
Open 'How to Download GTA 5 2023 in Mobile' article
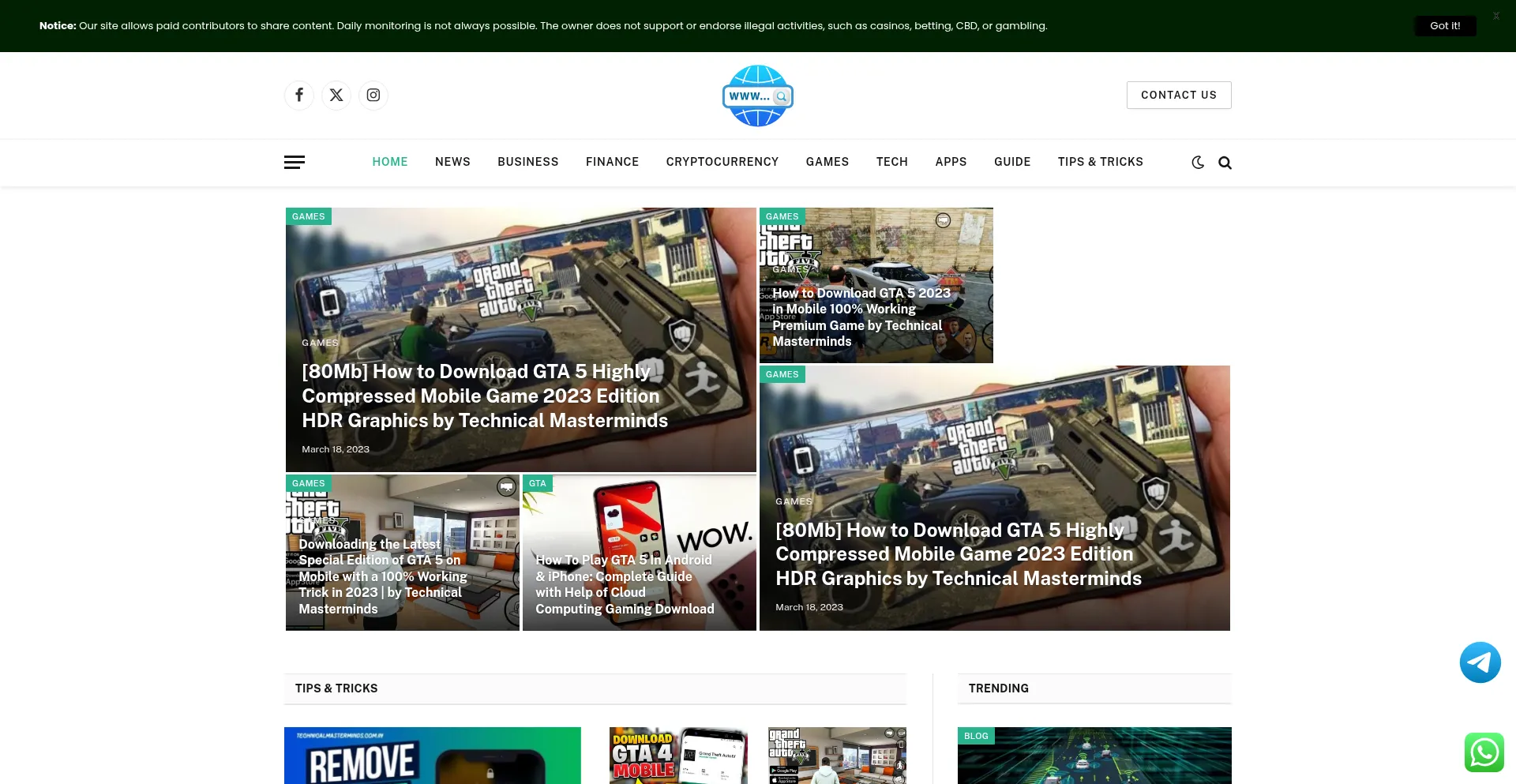(861, 317)
